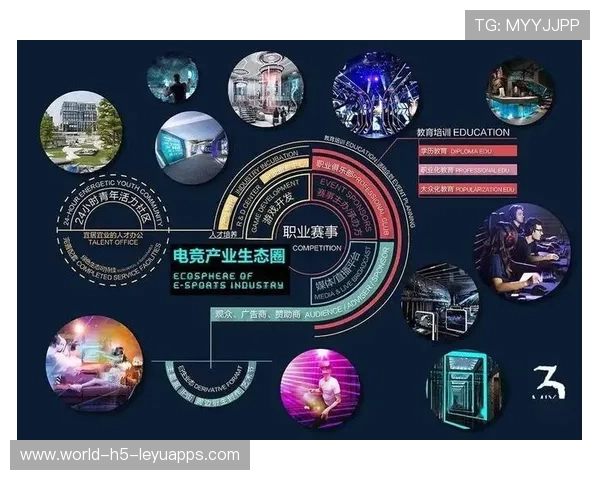Select the futuristic corridor with wall screens image

192,148
